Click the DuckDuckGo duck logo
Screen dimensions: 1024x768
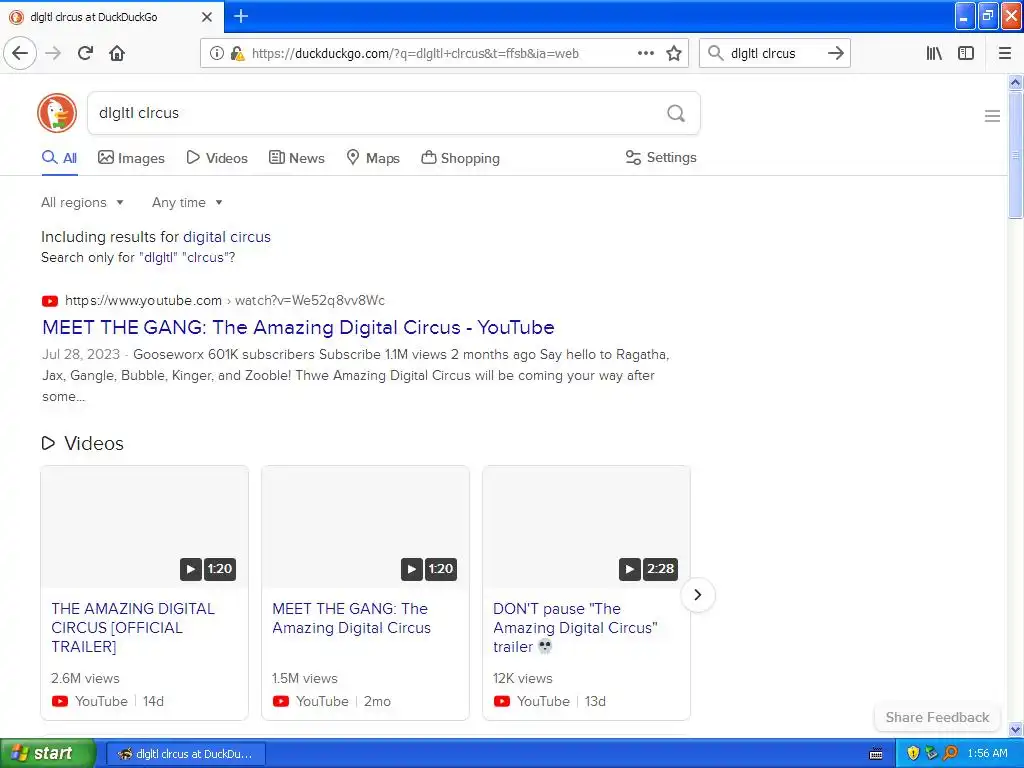tap(57, 113)
